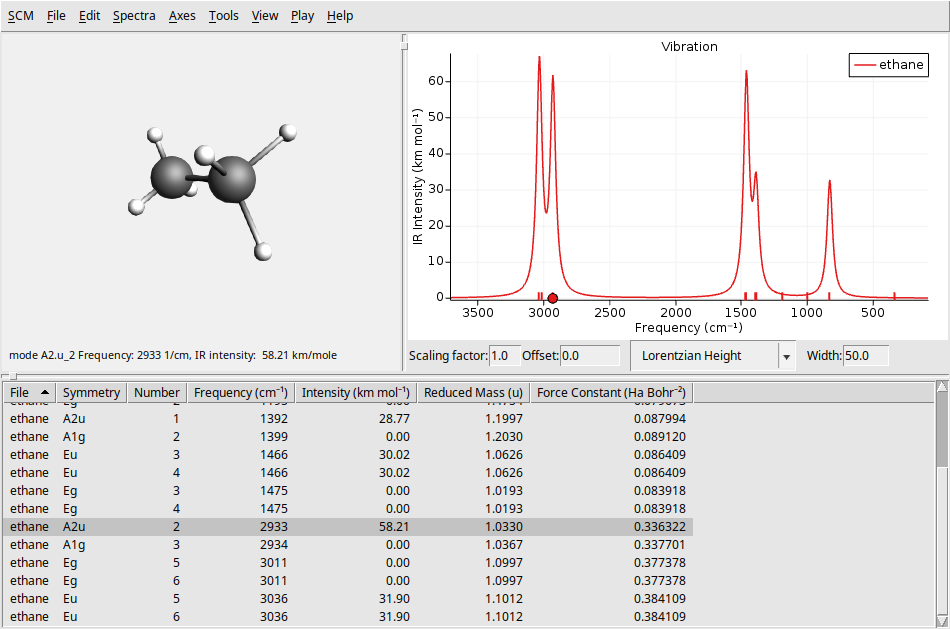Screen dimensions: 950x629
Task: Open the Tools menu
Action: click(226, 15)
